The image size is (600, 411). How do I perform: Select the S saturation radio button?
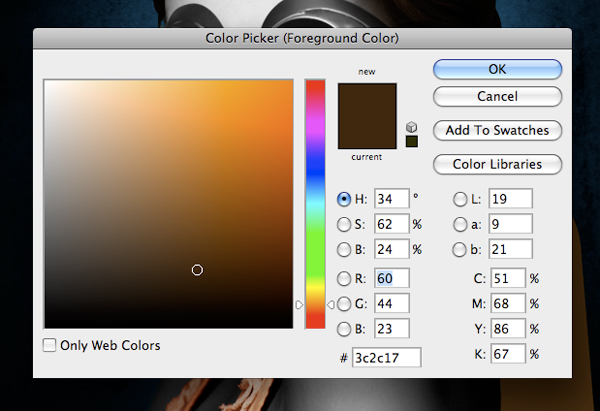(x=344, y=224)
